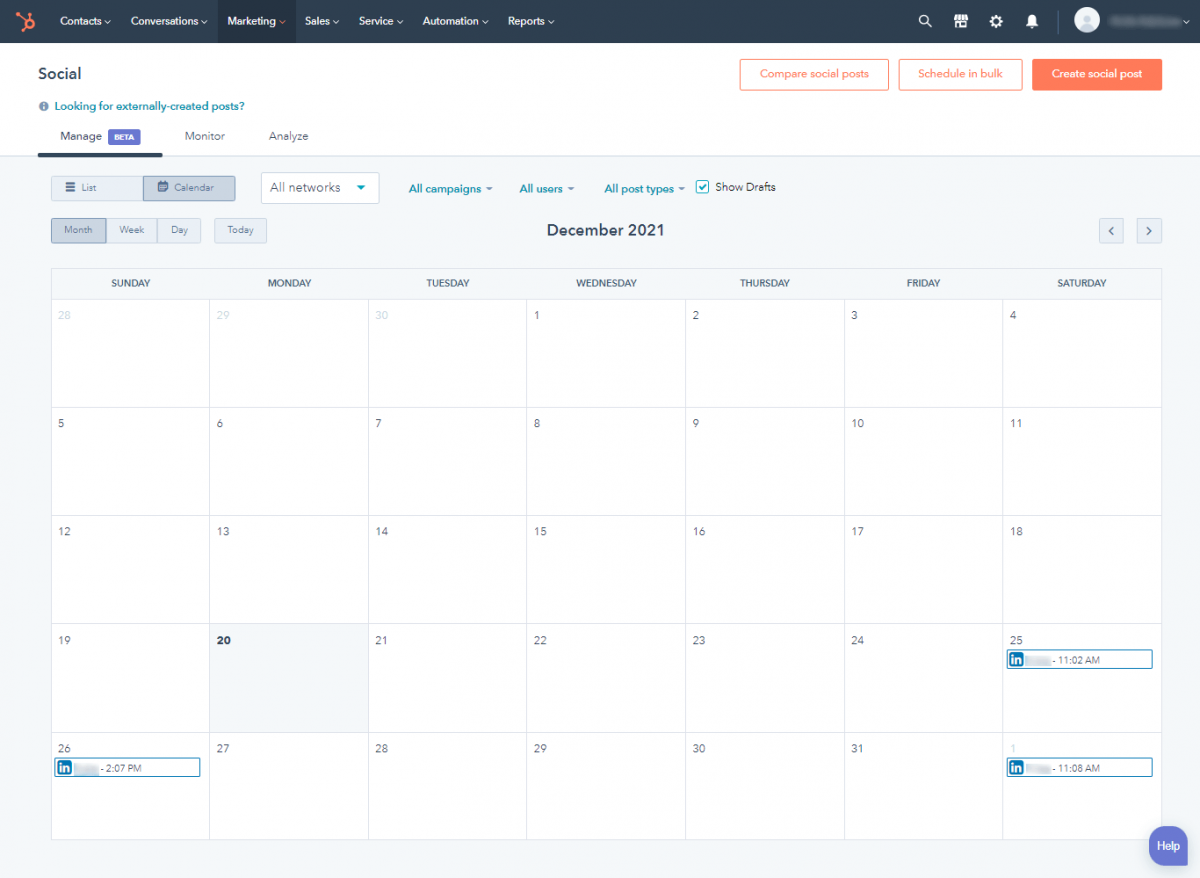
Task: Open the All post types dropdown
Action: pyautogui.click(x=643, y=188)
